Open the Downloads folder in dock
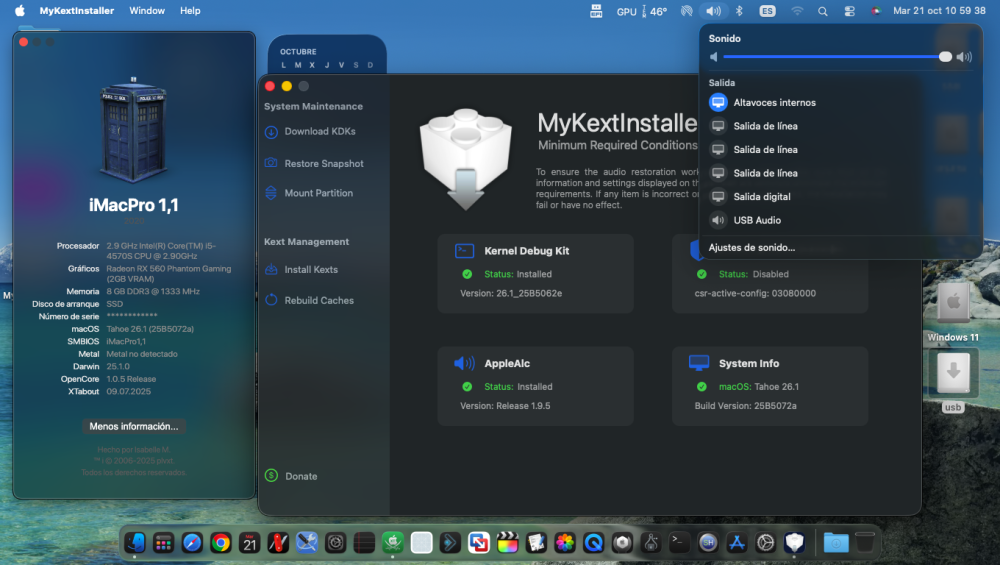 pyautogui.click(x=835, y=543)
